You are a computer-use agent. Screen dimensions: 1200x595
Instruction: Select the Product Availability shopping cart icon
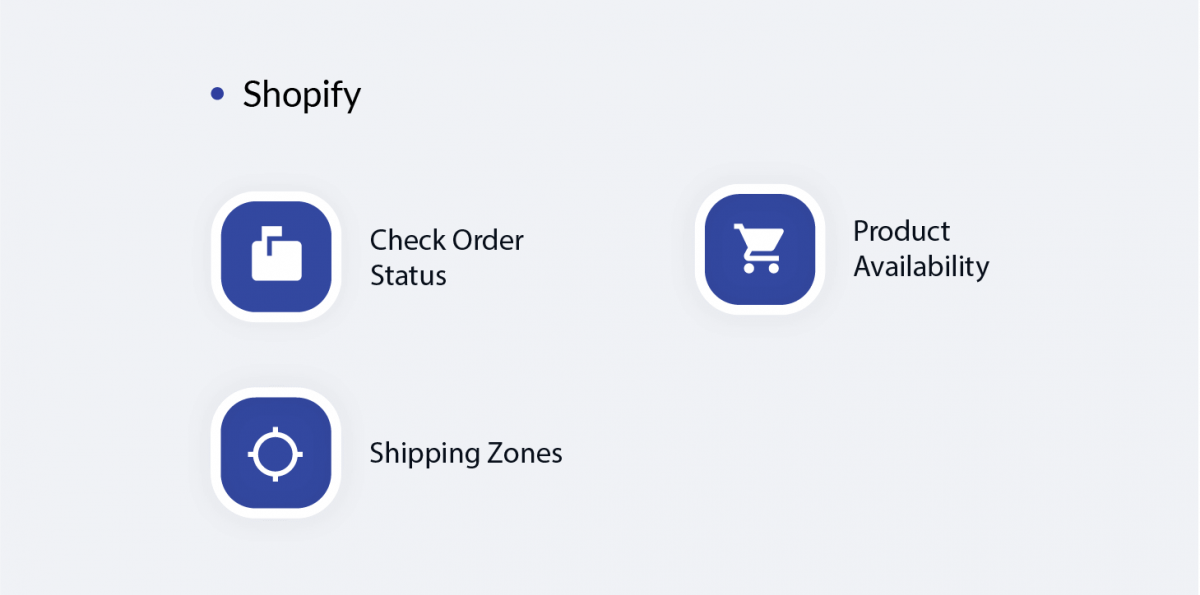click(760, 249)
